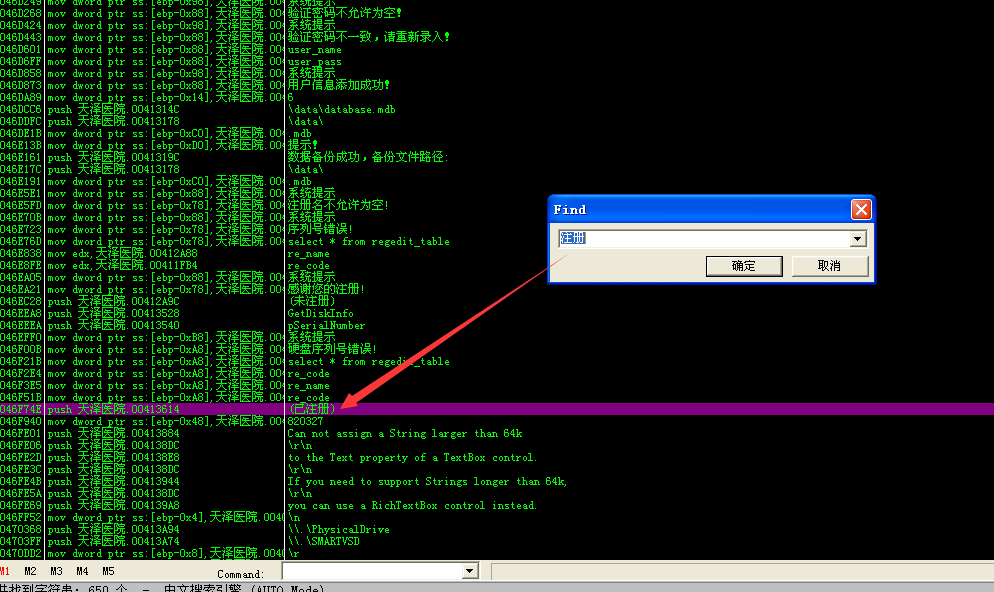Close the Find dialog with the X
The height and width of the screenshot is (592, 994).
tap(860, 209)
